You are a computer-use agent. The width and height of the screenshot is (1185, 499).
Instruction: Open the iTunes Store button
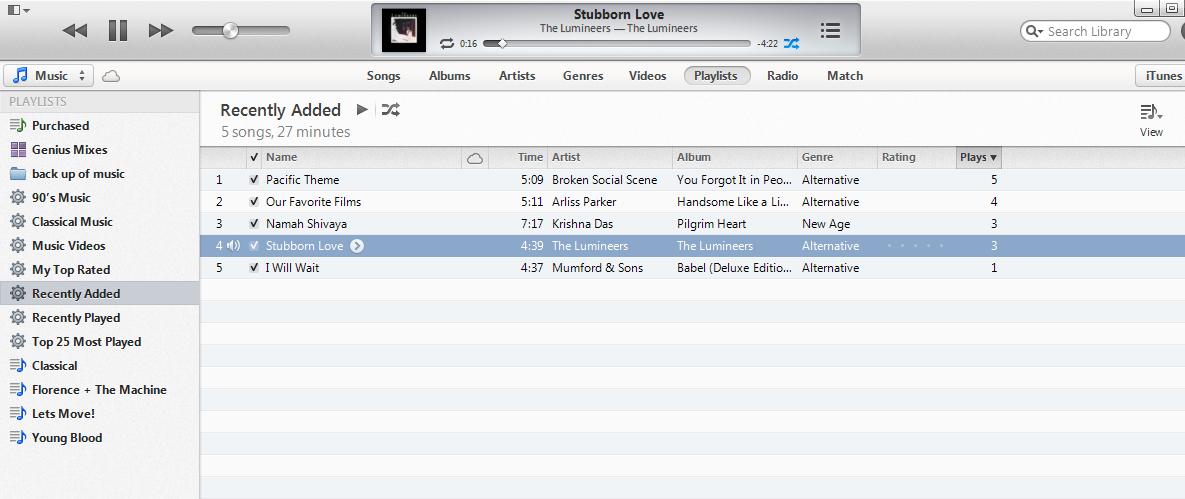[x=1162, y=76]
